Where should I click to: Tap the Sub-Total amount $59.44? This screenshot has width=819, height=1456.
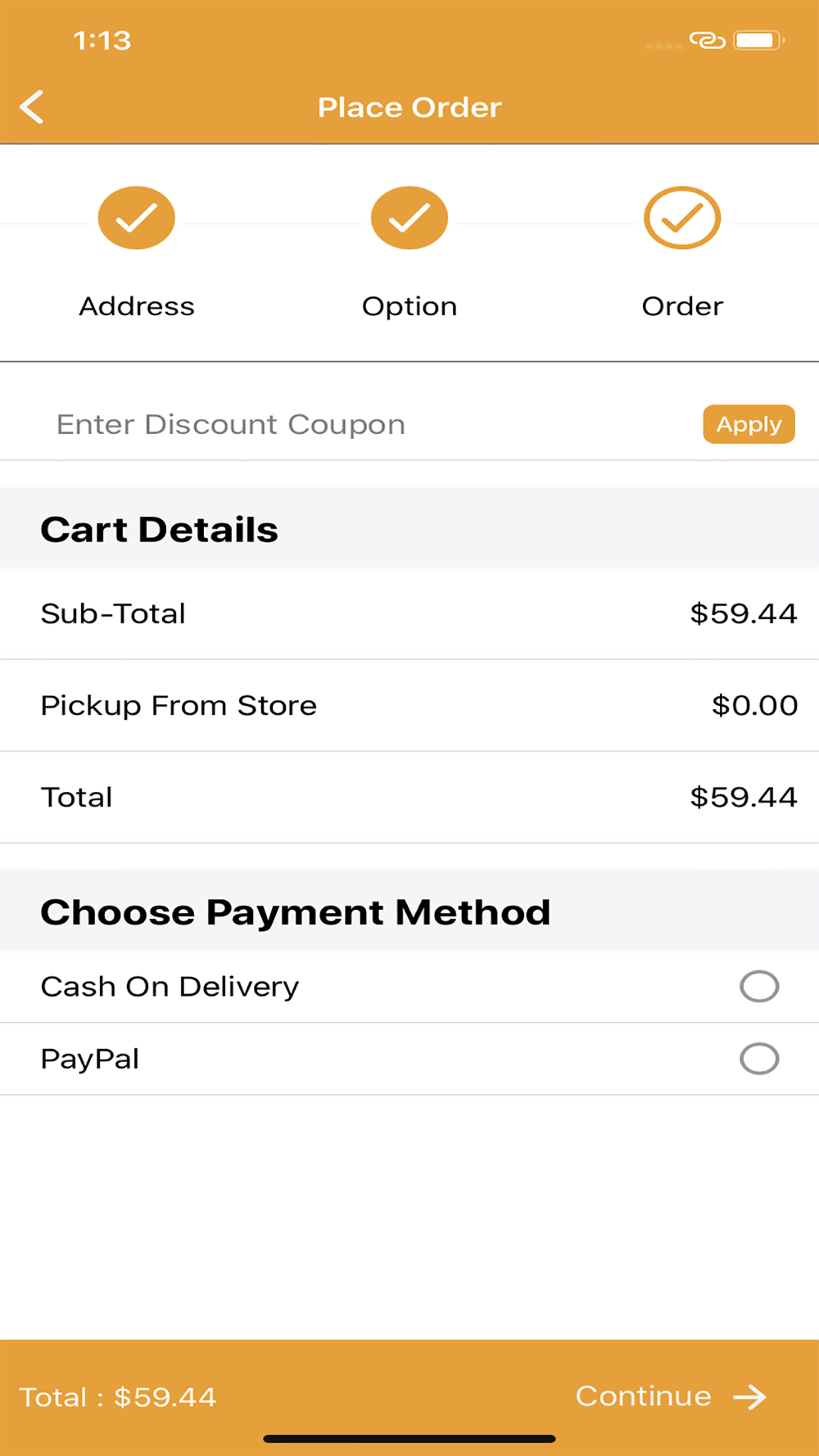point(744,613)
